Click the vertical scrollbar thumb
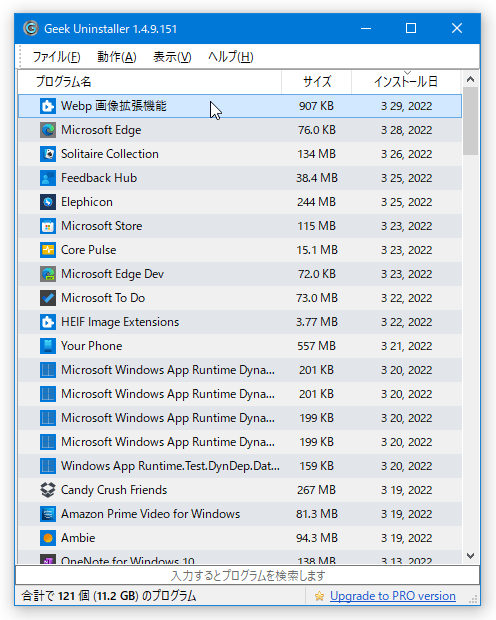496x620 pixels. pos(470,121)
